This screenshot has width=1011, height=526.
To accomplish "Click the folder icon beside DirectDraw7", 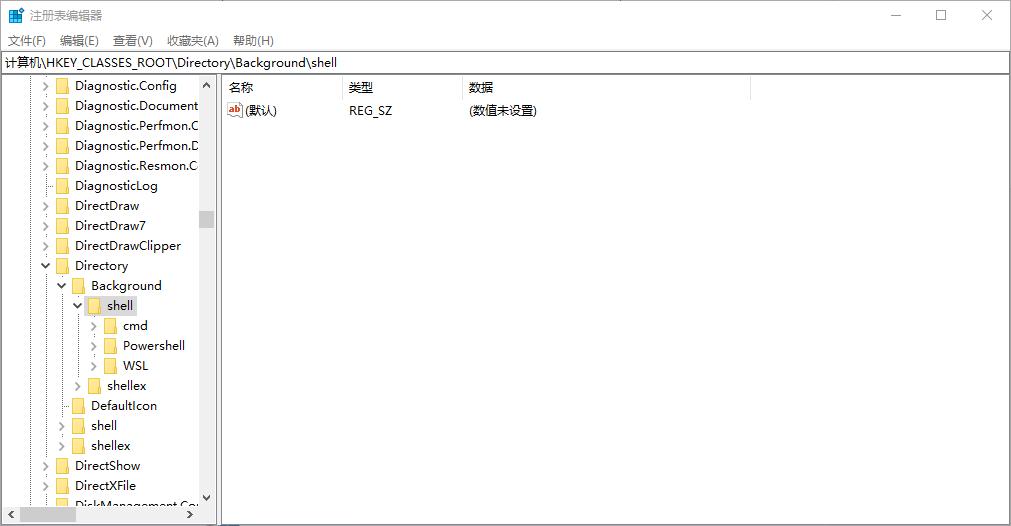I will [63, 226].
